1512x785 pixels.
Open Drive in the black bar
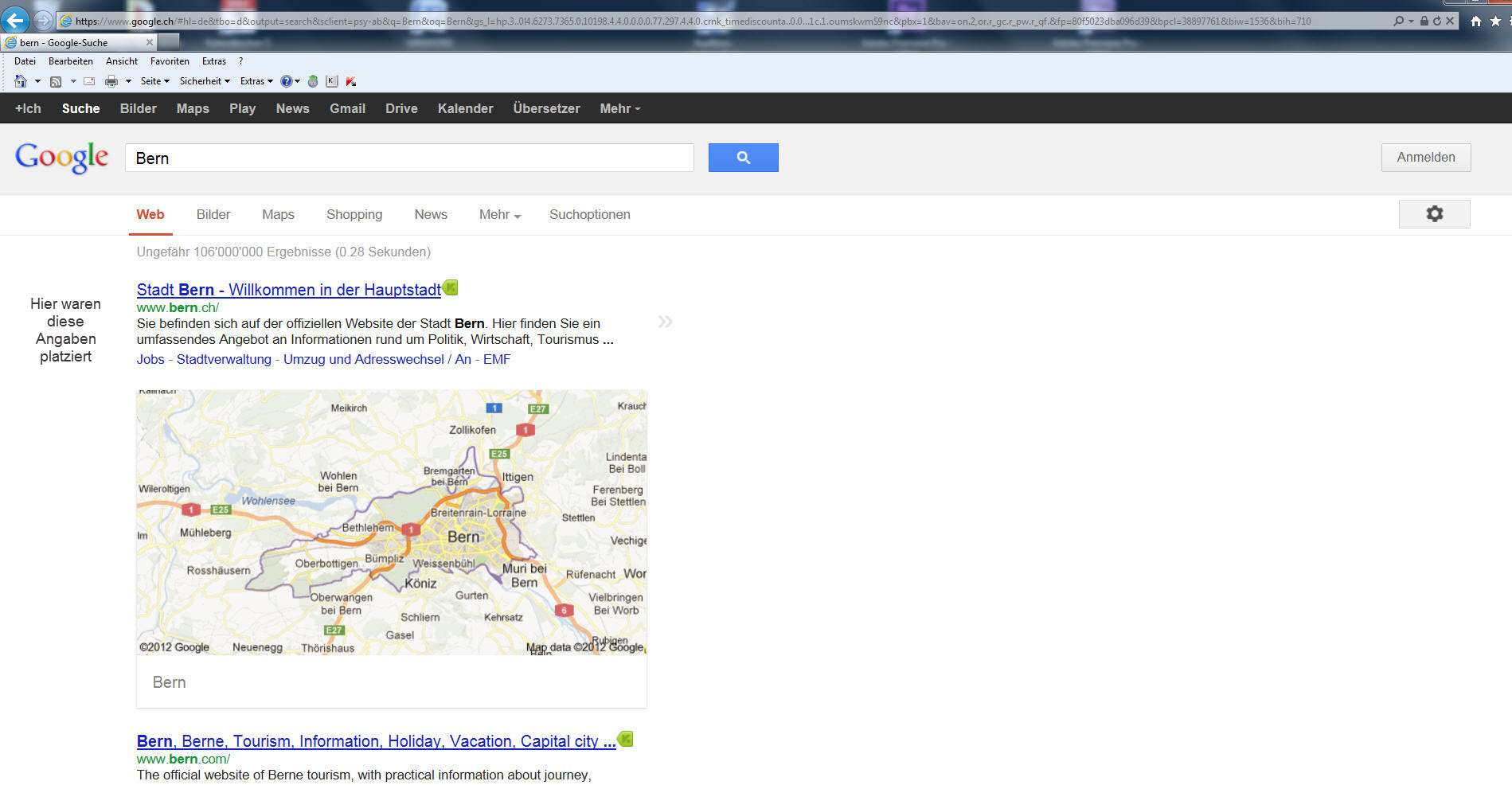[401, 108]
